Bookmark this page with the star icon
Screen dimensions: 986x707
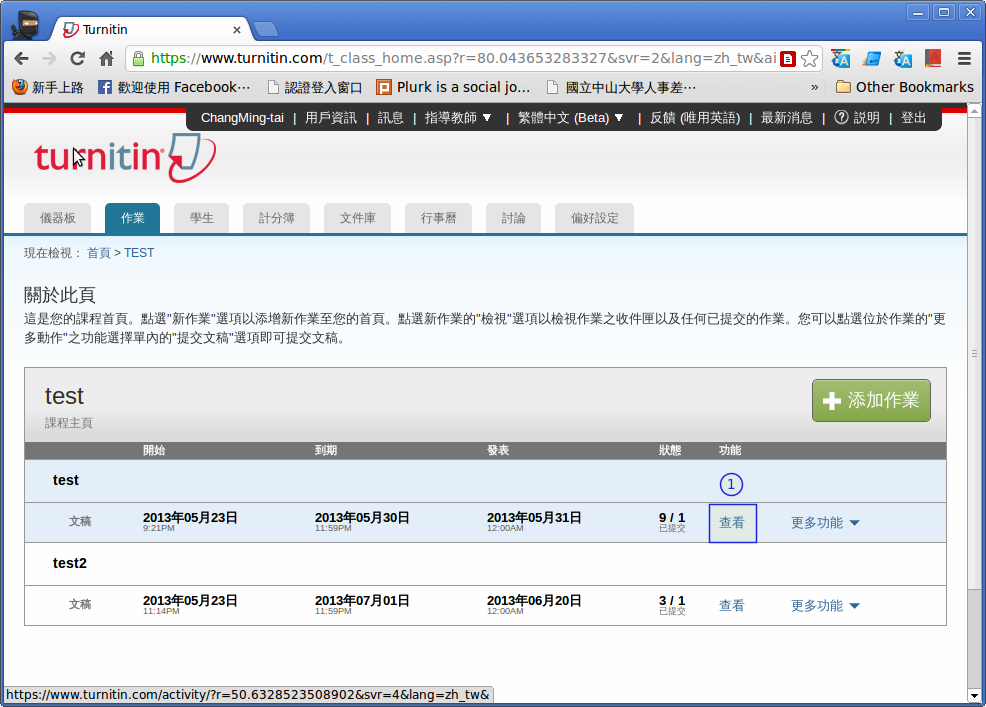(810, 59)
